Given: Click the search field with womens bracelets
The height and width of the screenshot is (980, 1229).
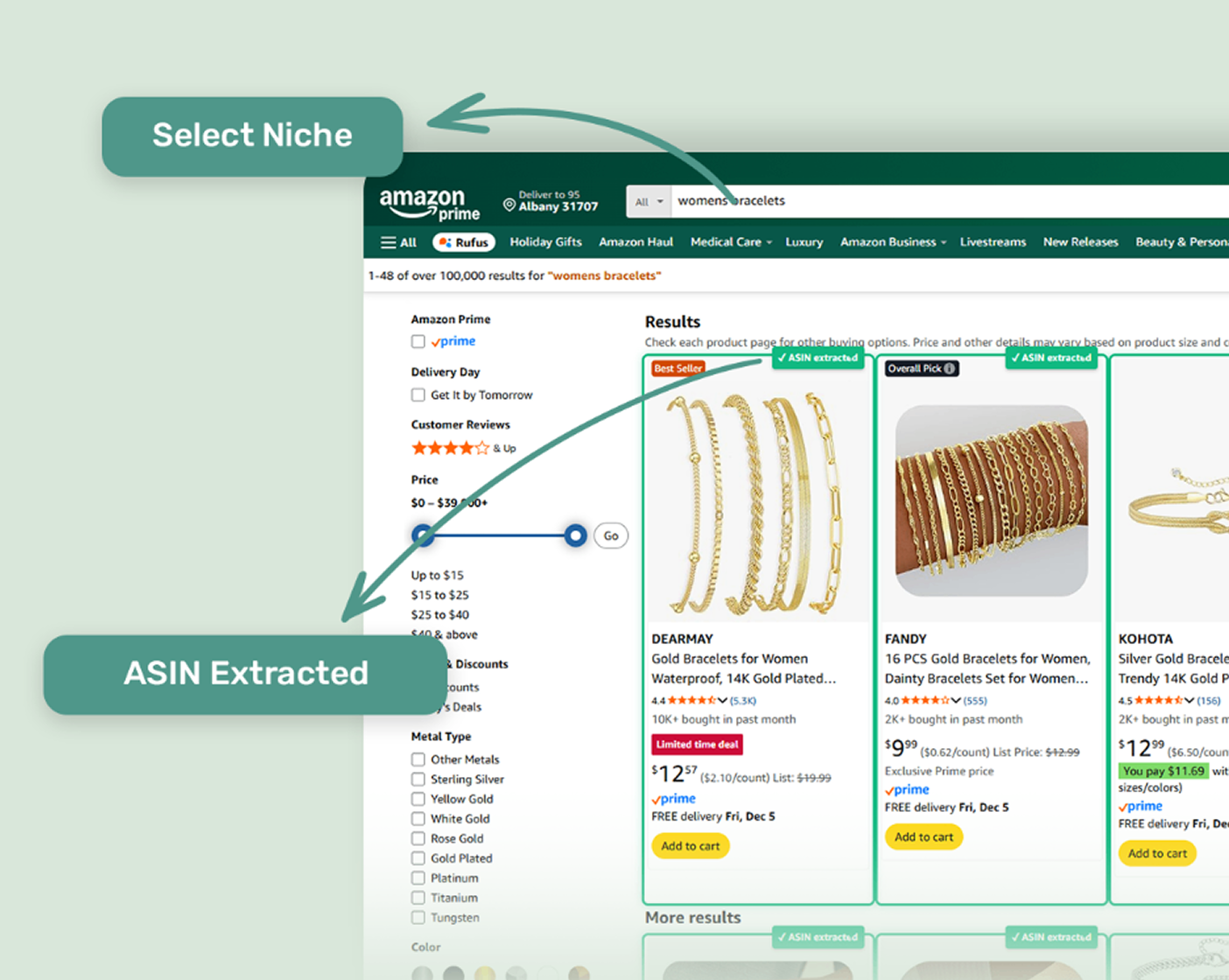Looking at the screenshot, I should point(875,201).
